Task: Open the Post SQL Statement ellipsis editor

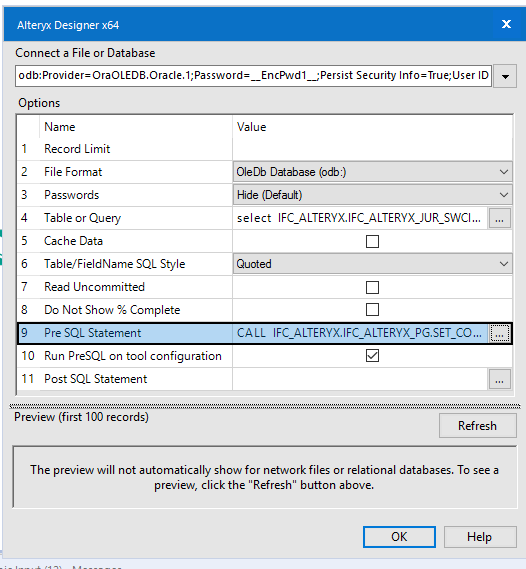Action: 500,379
